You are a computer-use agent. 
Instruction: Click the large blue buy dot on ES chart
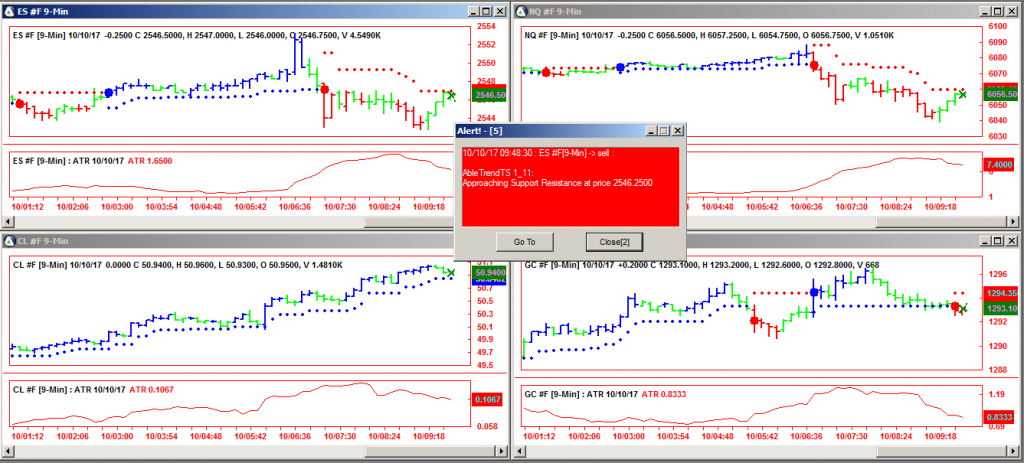click(x=108, y=93)
